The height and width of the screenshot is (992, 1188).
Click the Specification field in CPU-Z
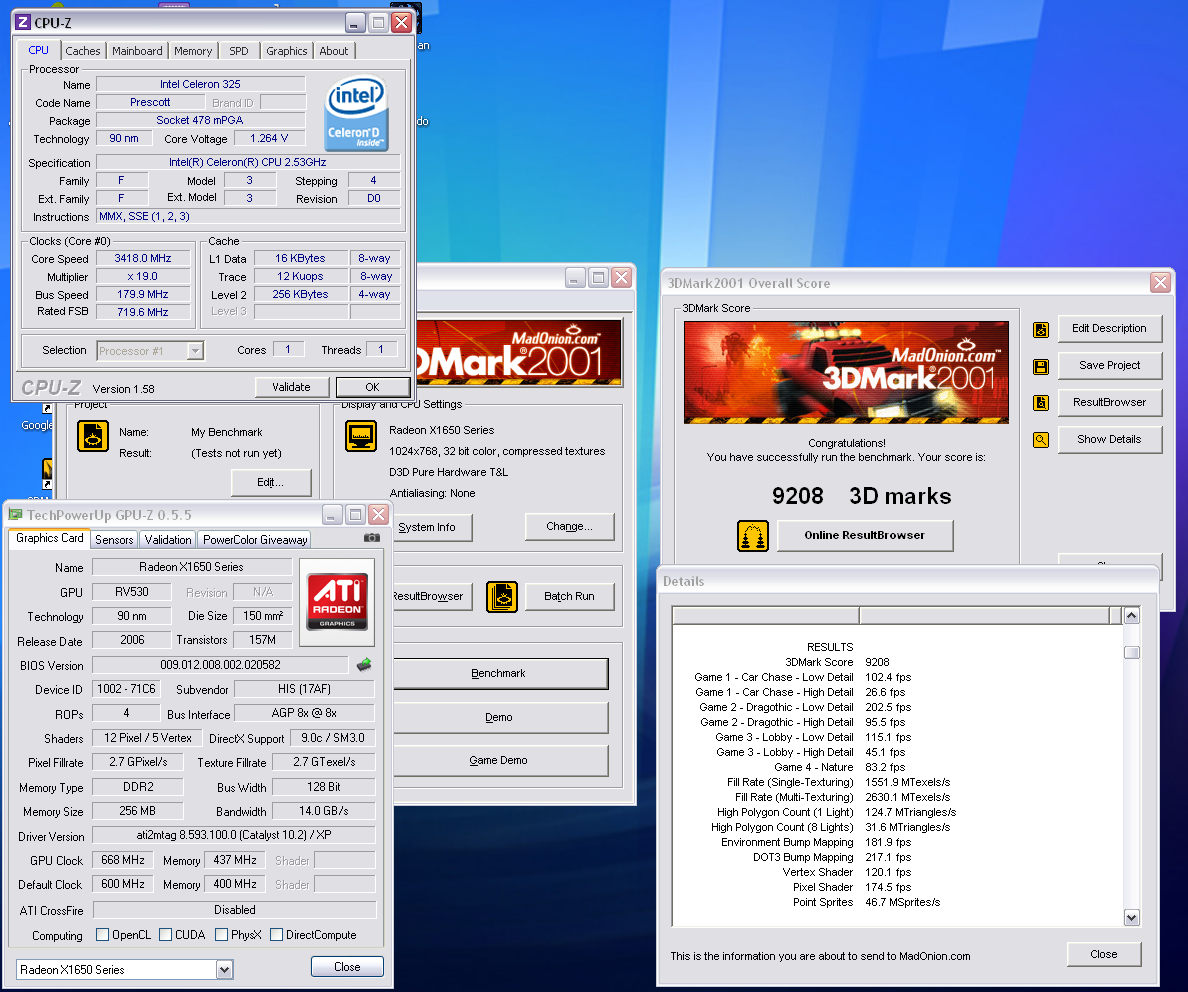point(248,162)
